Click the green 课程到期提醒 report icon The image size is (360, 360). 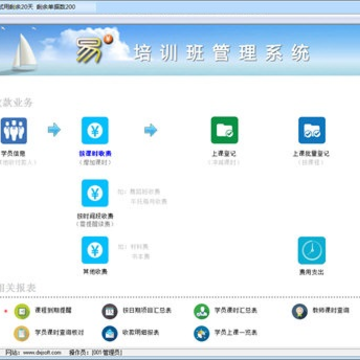click(22, 311)
